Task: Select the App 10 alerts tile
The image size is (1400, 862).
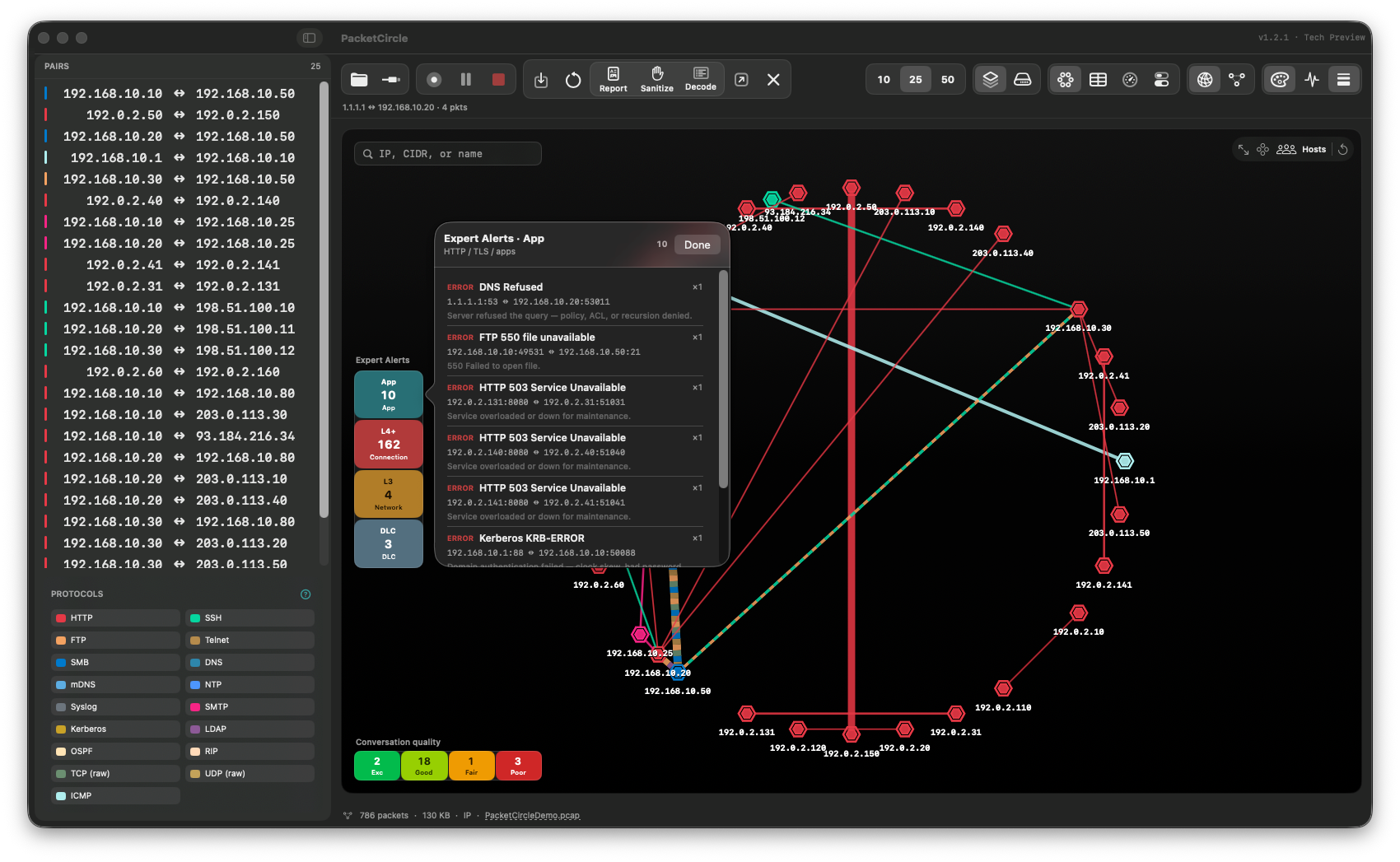Action: coord(389,394)
